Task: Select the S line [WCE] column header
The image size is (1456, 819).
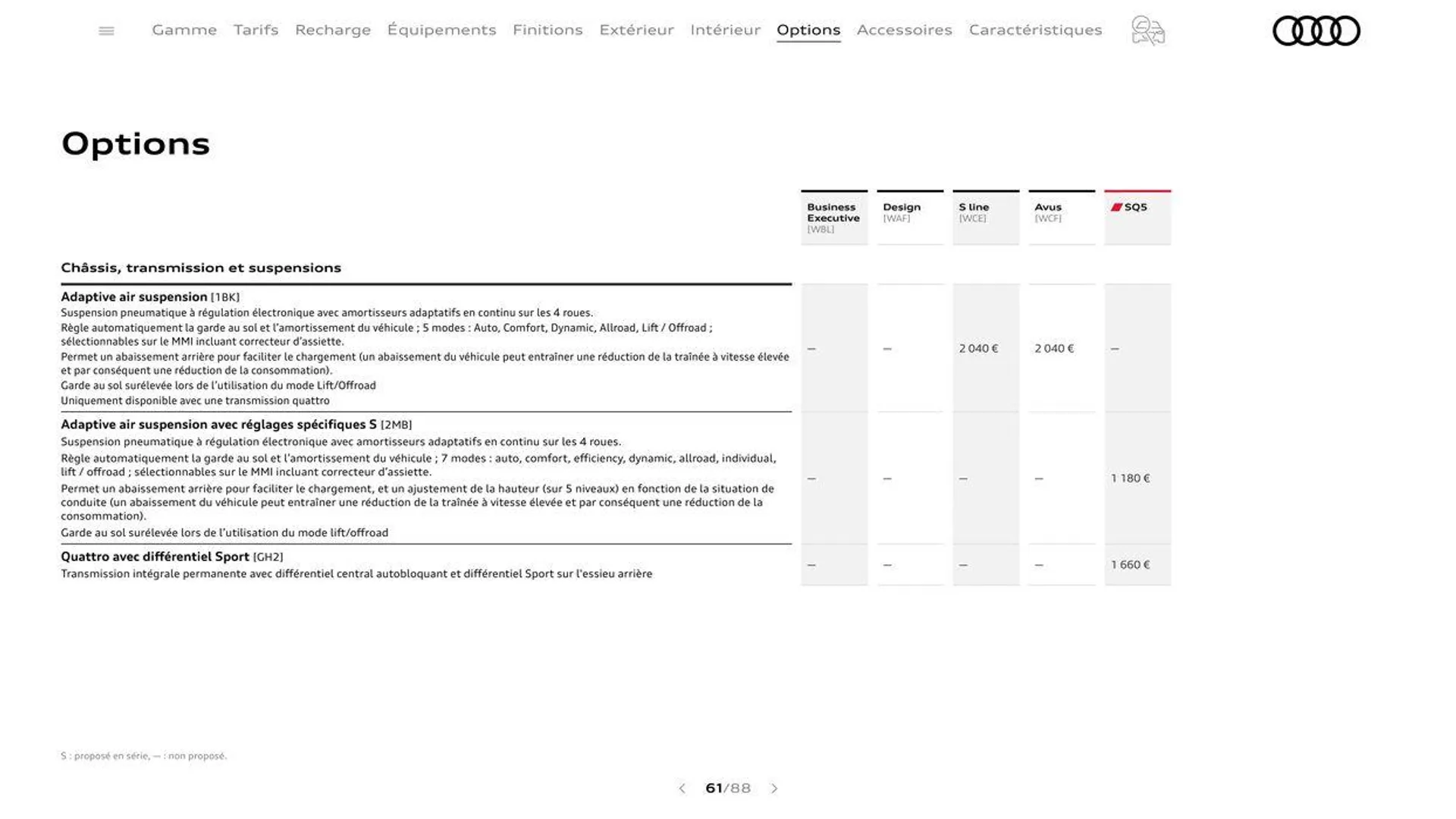Action: (x=986, y=218)
